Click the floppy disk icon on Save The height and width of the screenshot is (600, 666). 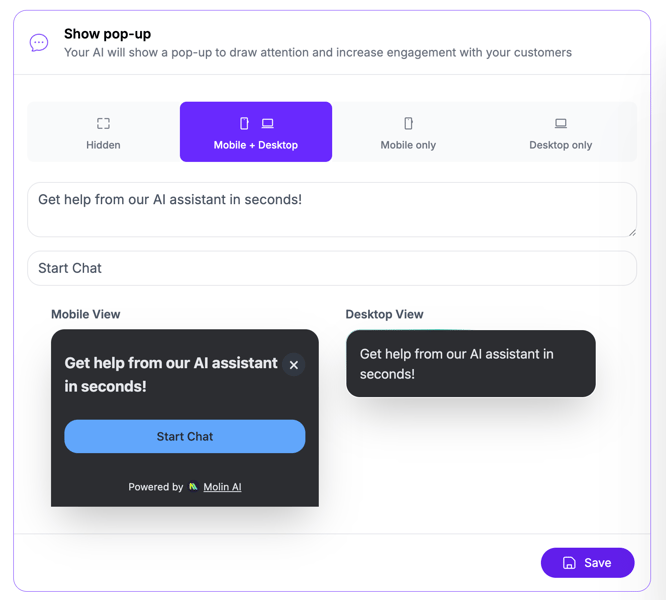click(x=569, y=563)
